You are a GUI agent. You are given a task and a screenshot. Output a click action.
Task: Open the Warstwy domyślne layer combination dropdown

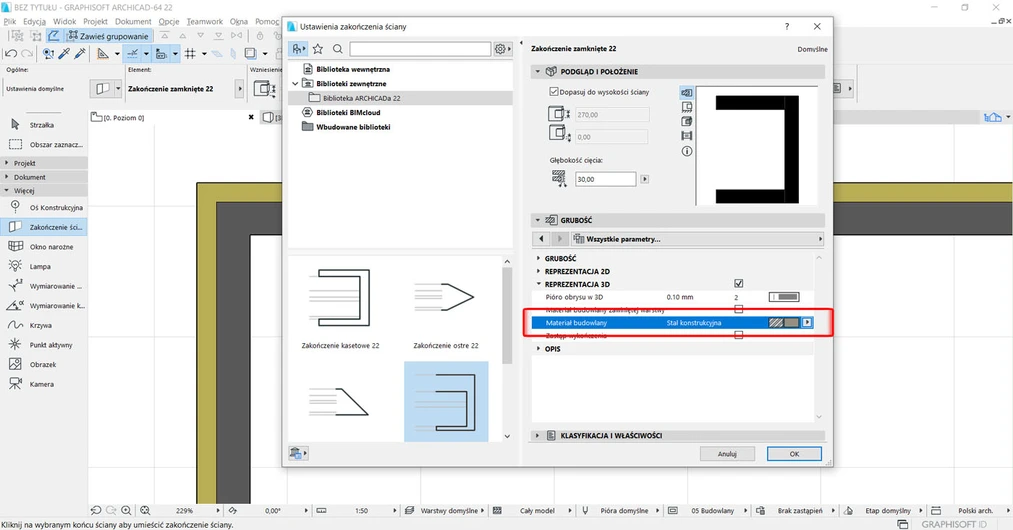point(449,510)
